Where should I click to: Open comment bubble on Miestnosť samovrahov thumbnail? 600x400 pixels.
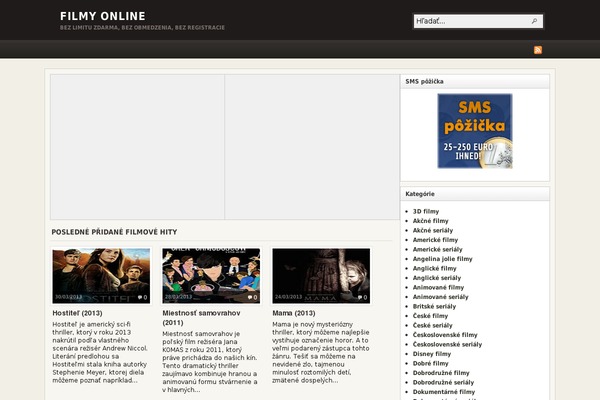click(252, 297)
